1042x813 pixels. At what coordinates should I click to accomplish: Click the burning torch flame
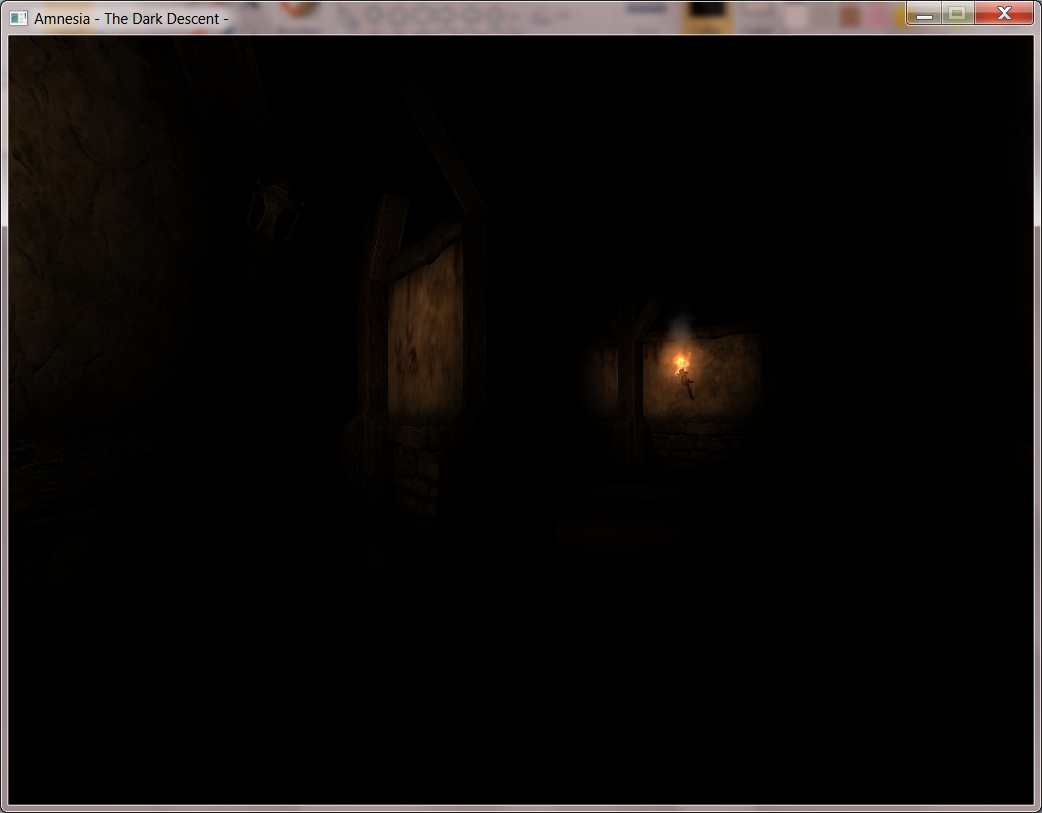(x=680, y=361)
